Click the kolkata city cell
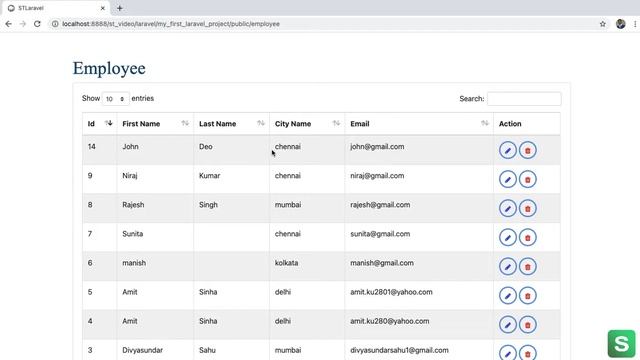This screenshot has width=640, height=360. pyautogui.click(x=307, y=267)
